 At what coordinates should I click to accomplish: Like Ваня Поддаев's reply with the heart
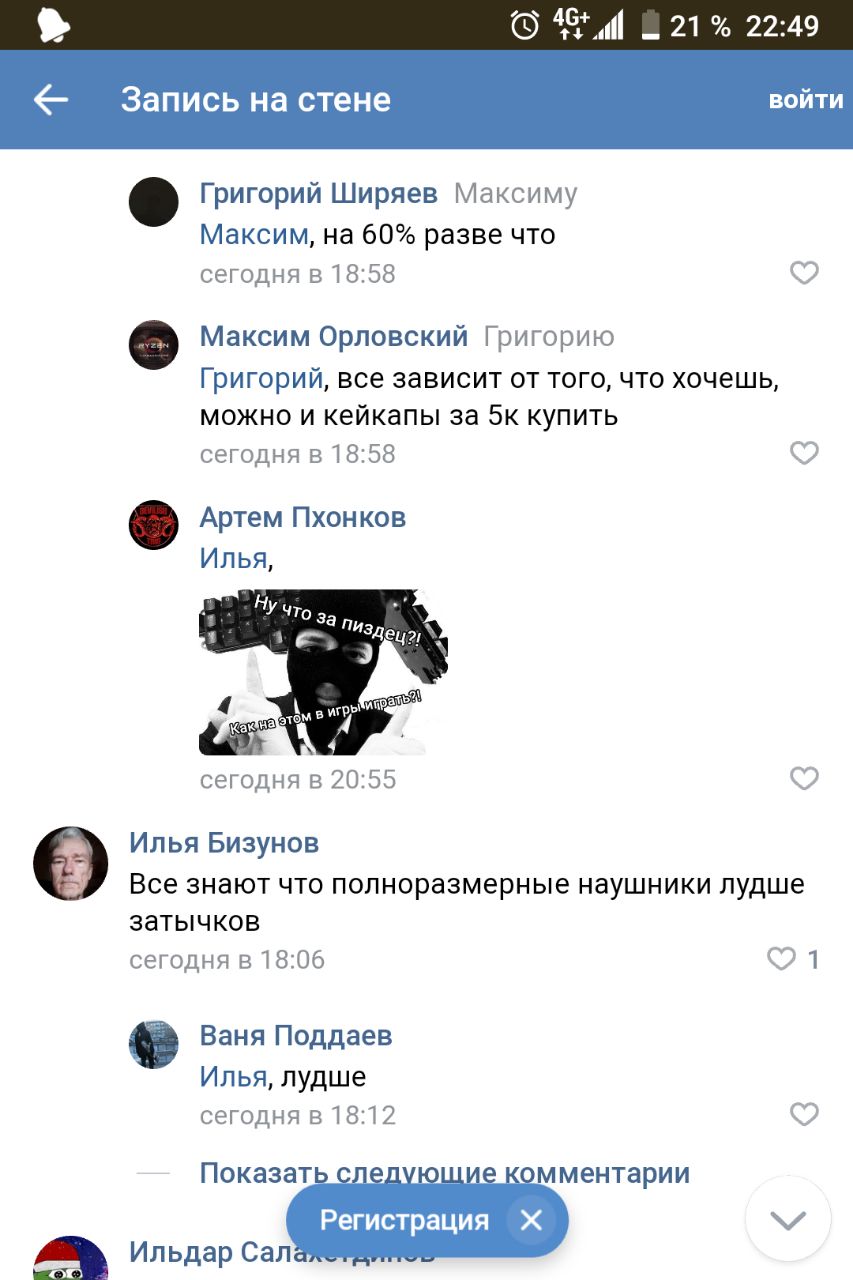(x=804, y=1114)
